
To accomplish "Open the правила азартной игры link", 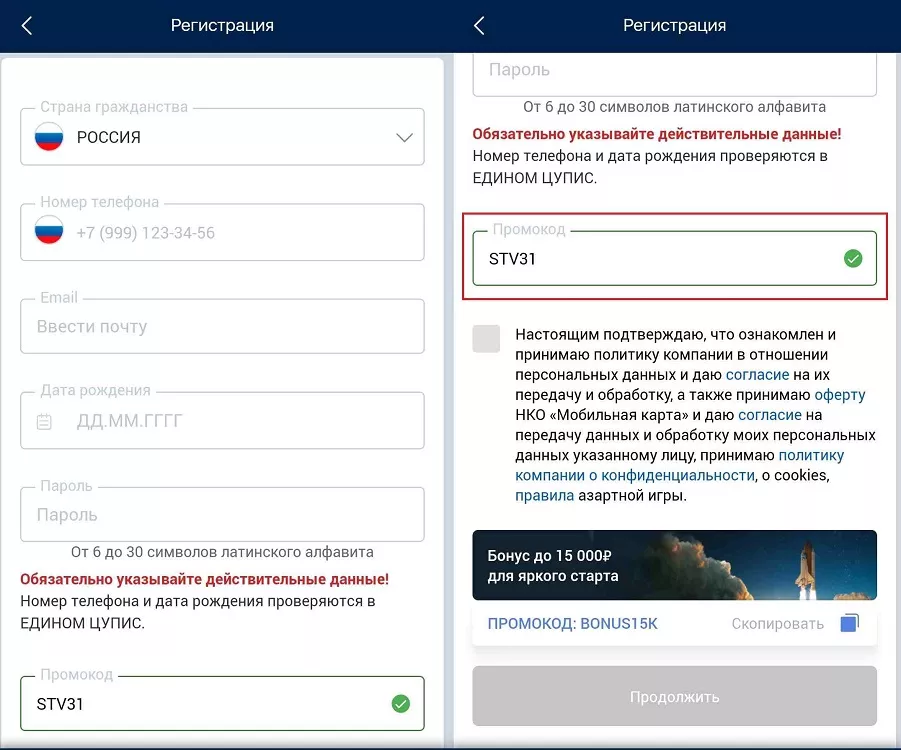I will point(544,495).
